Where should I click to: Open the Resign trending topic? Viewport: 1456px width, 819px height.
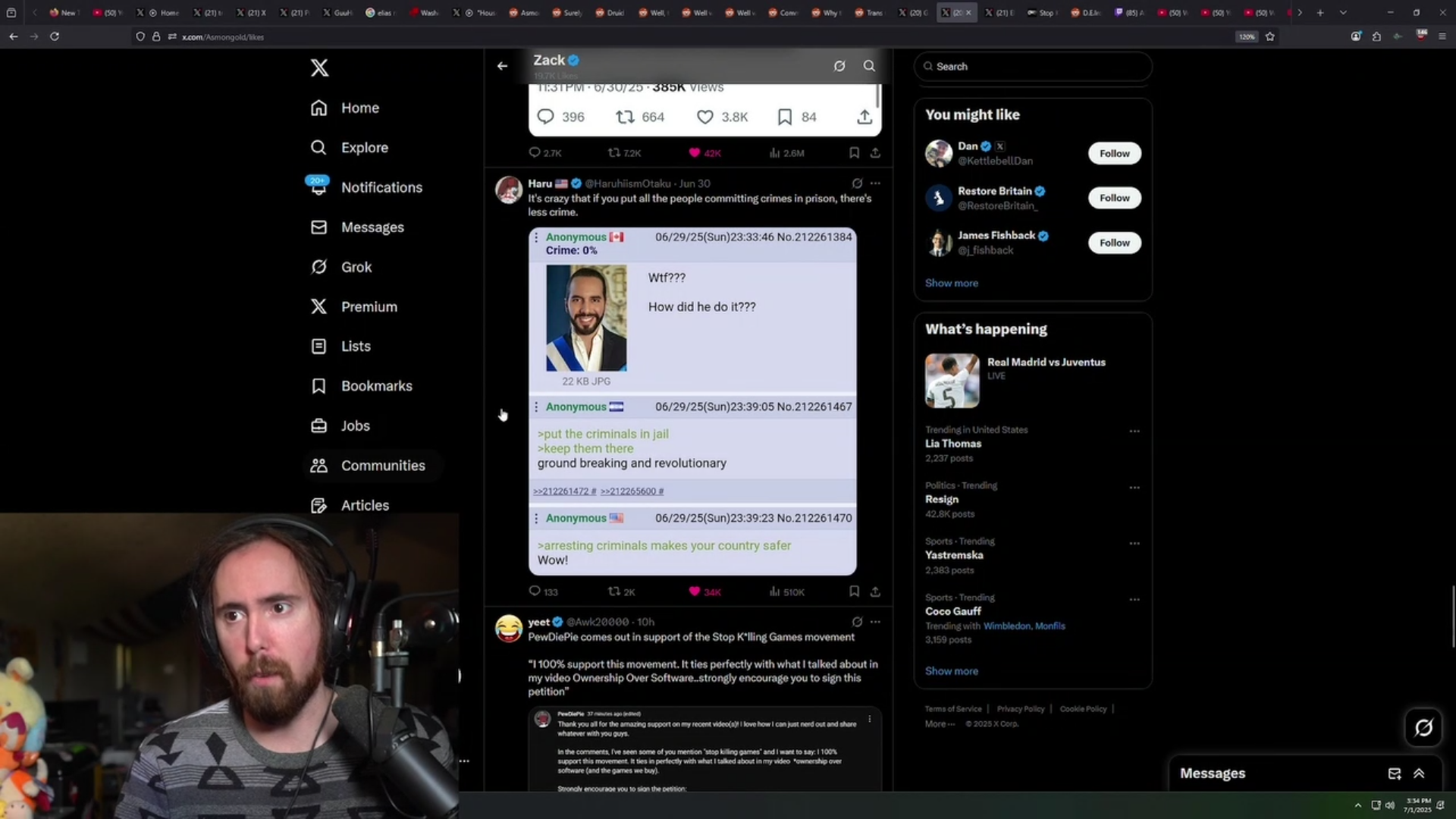[x=941, y=500]
